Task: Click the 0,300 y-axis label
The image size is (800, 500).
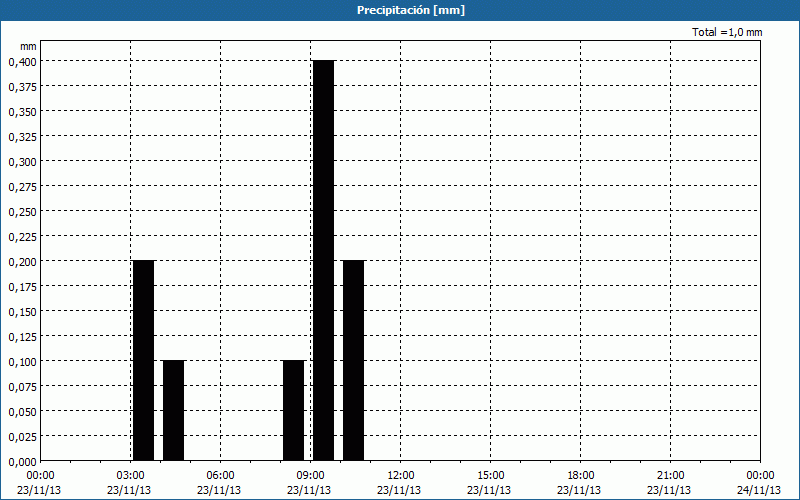Action: tap(22, 162)
